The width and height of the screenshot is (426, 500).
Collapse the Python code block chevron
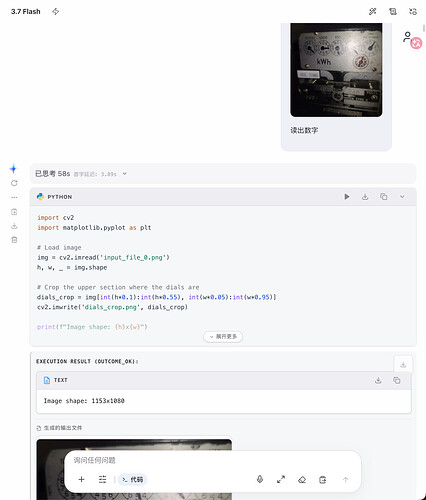402,197
